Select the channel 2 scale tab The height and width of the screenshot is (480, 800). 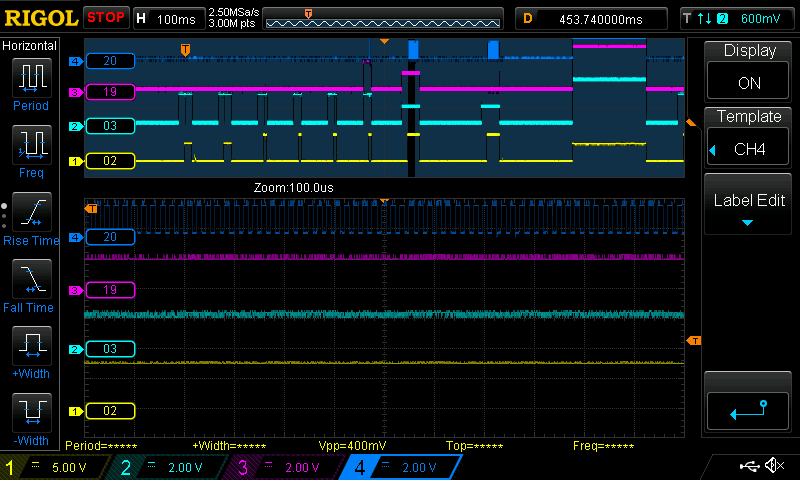pyautogui.click(x=172, y=467)
